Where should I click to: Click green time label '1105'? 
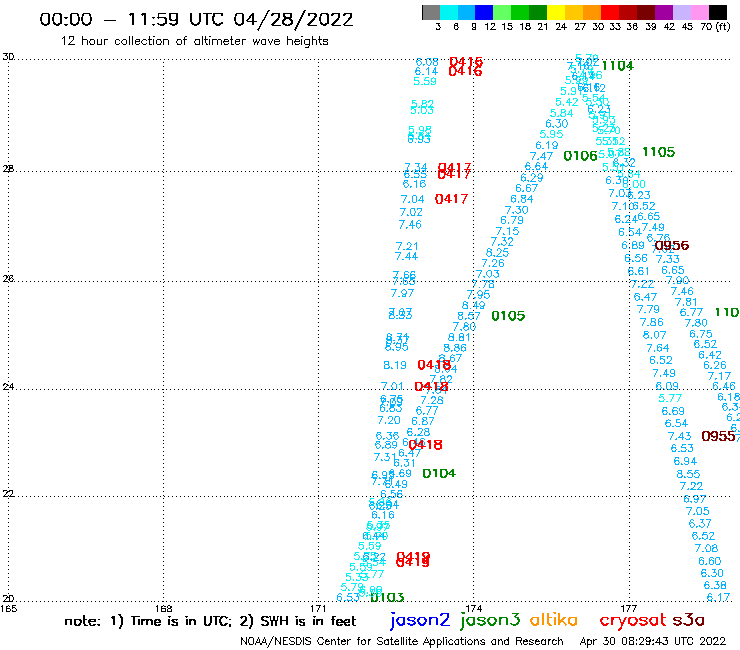658,152
